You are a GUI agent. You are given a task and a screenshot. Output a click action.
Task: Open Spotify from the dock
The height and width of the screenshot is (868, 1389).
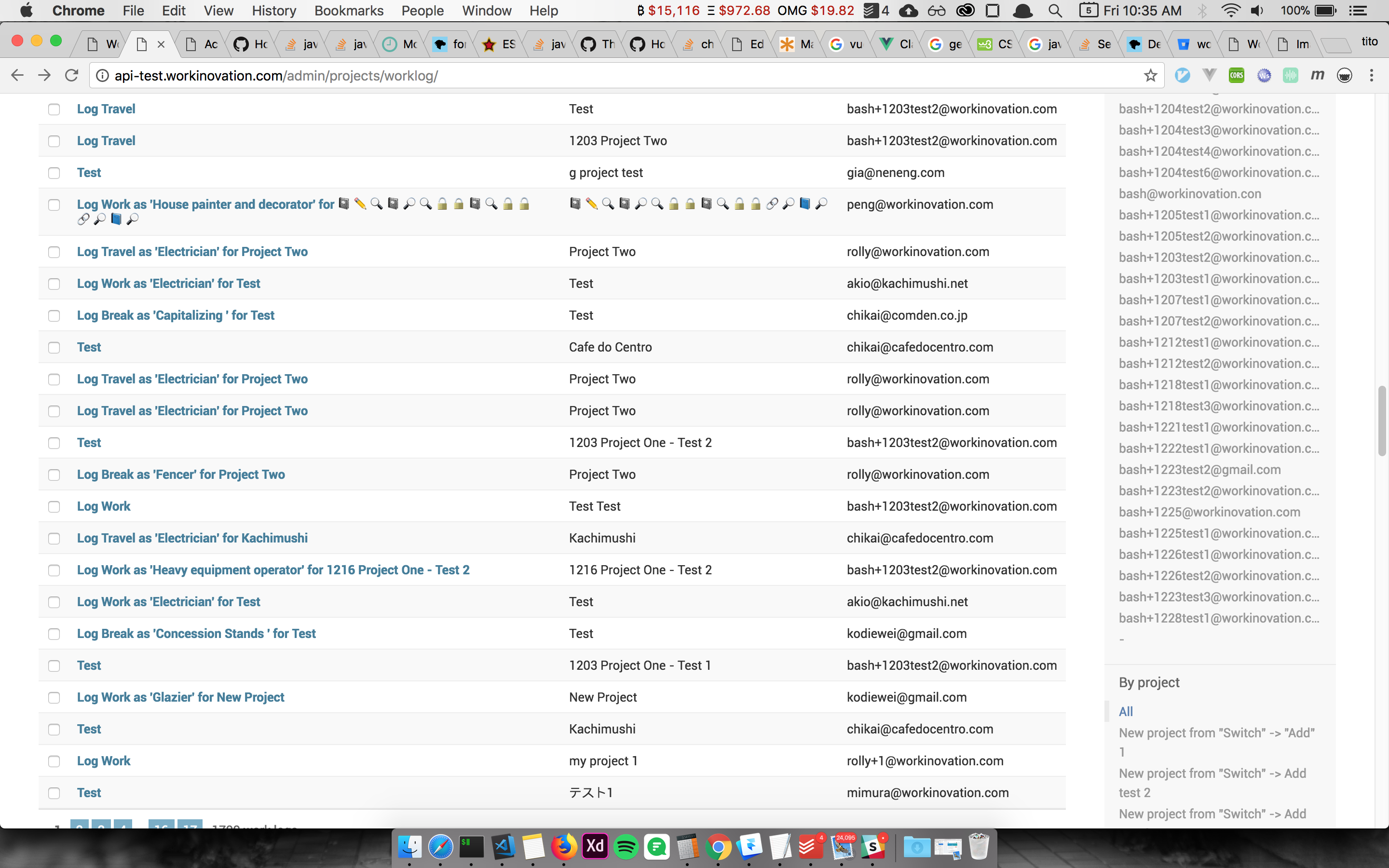tap(626, 847)
